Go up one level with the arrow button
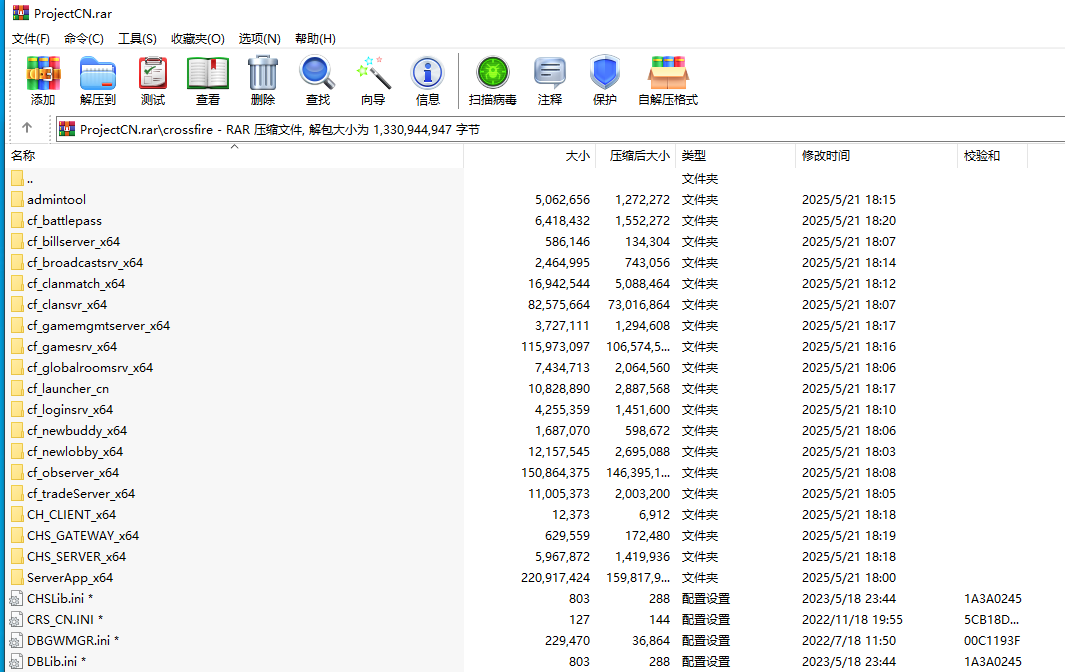 click(x=27, y=127)
